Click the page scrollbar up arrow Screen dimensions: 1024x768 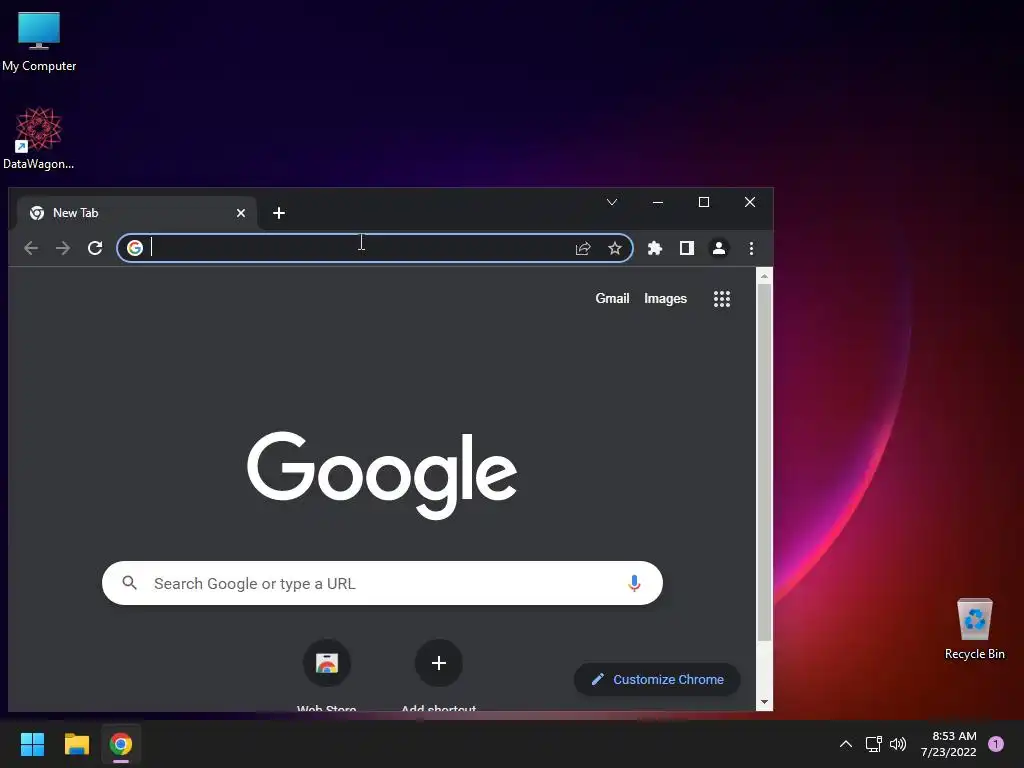coord(764,277)
